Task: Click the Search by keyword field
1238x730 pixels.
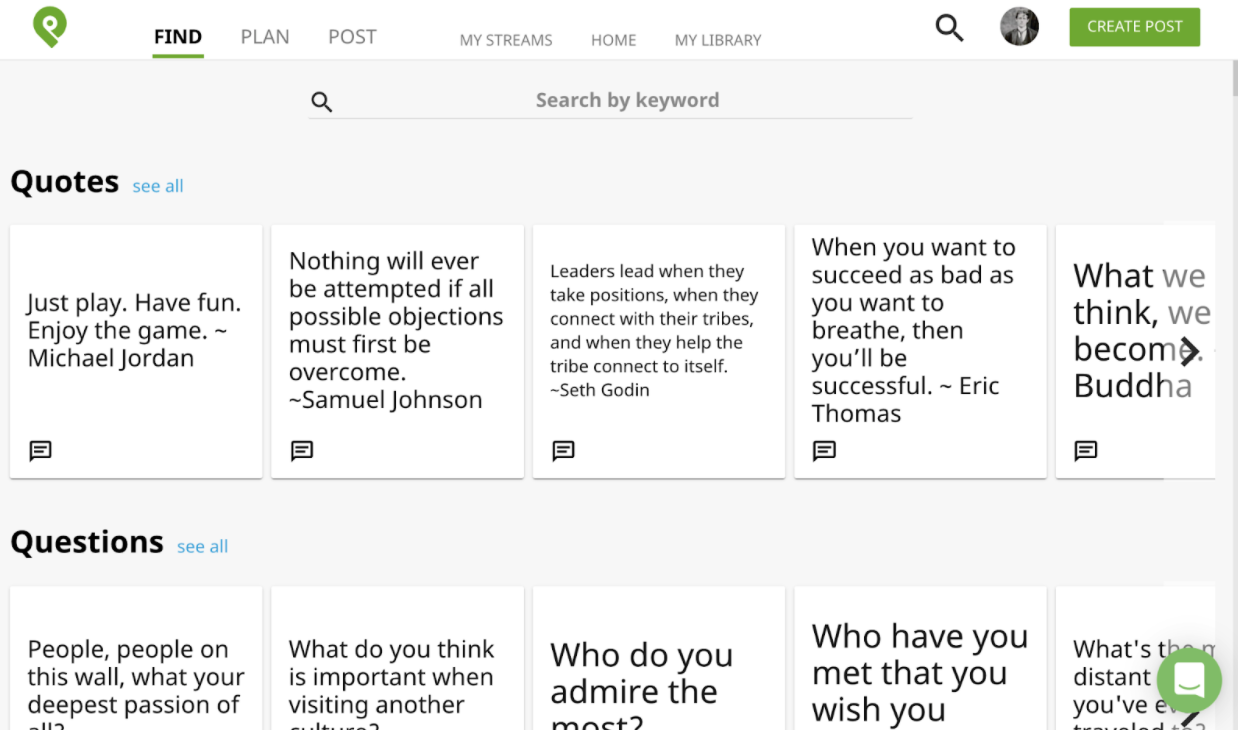Action: (610, 100)
